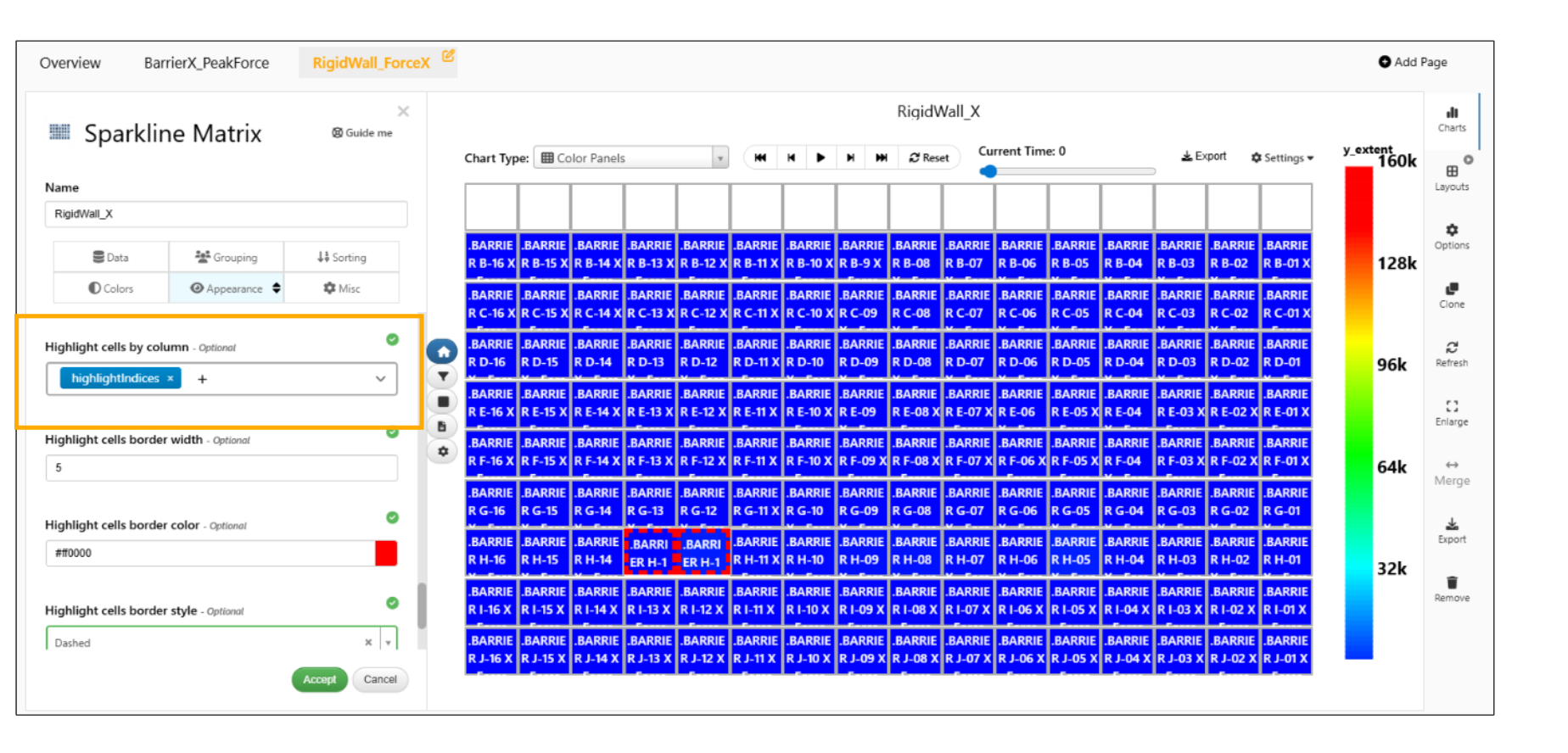The image size is (1568, 753).
Task: Click the y_extent color scale bar
Action: tap(1358, 412)
